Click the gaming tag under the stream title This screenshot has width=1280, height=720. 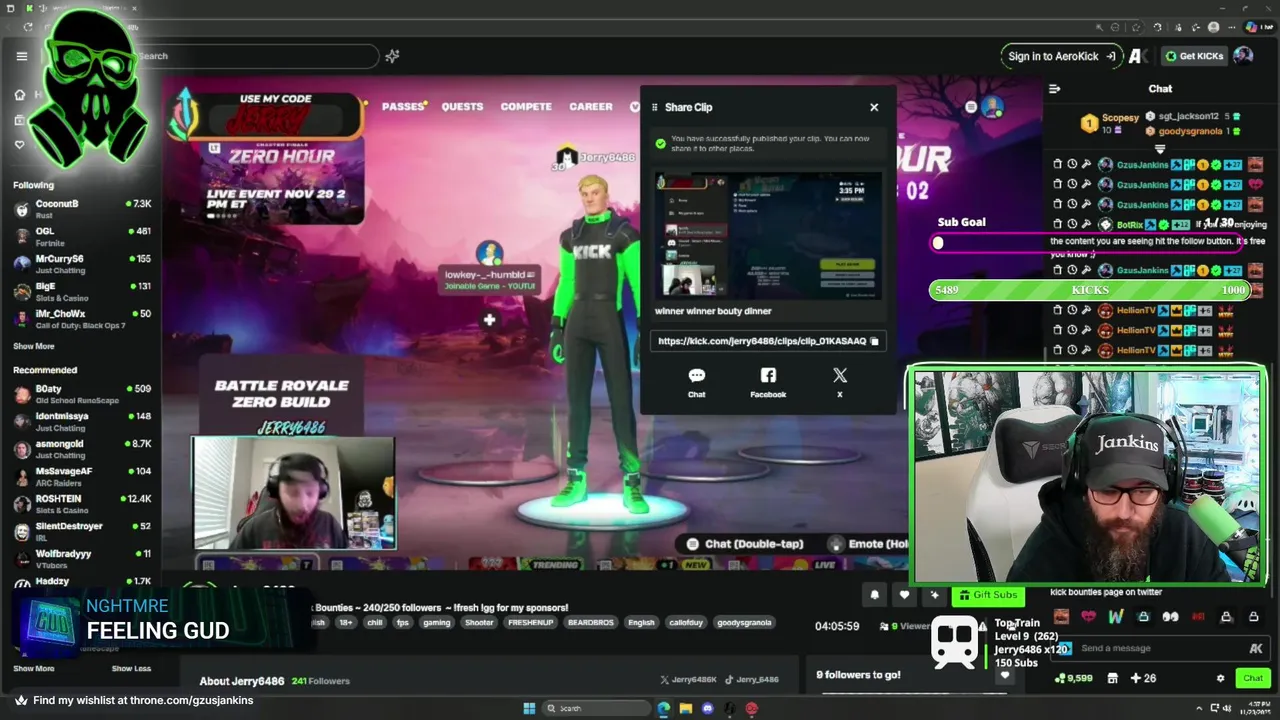point(436,623)
